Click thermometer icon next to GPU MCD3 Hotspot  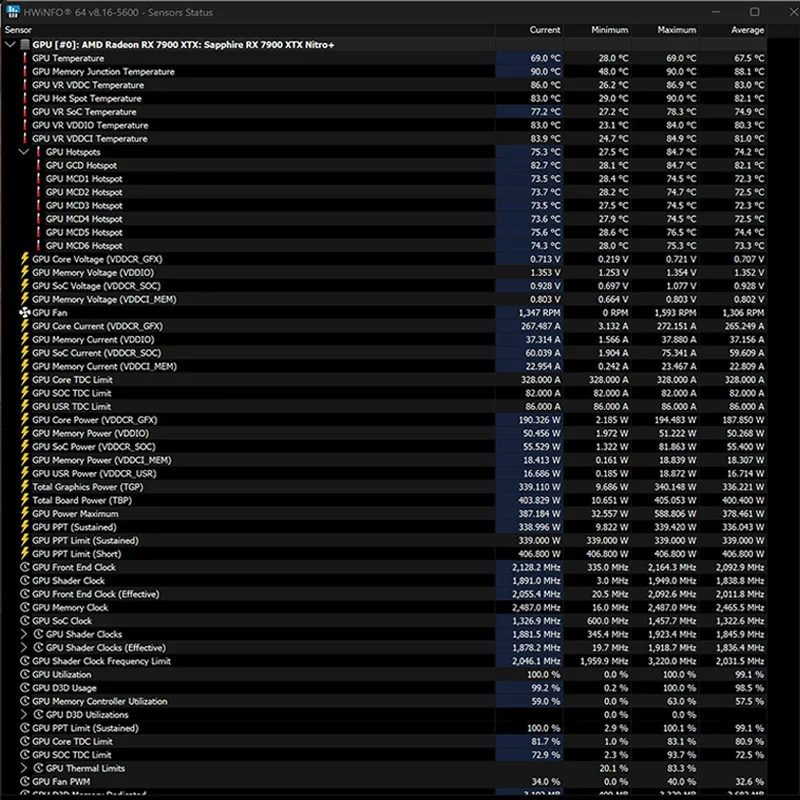tap(39, 206)
